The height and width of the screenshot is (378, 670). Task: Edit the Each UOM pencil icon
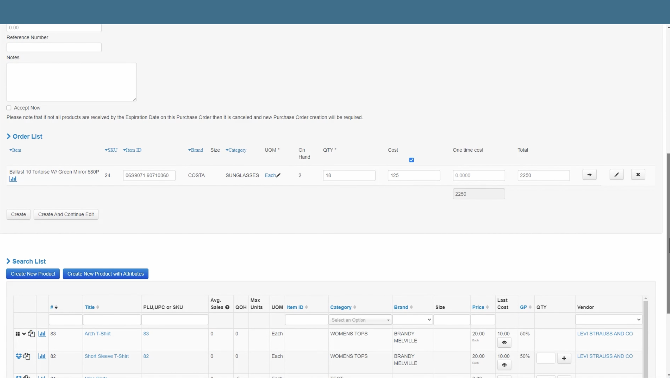(279, 175)
